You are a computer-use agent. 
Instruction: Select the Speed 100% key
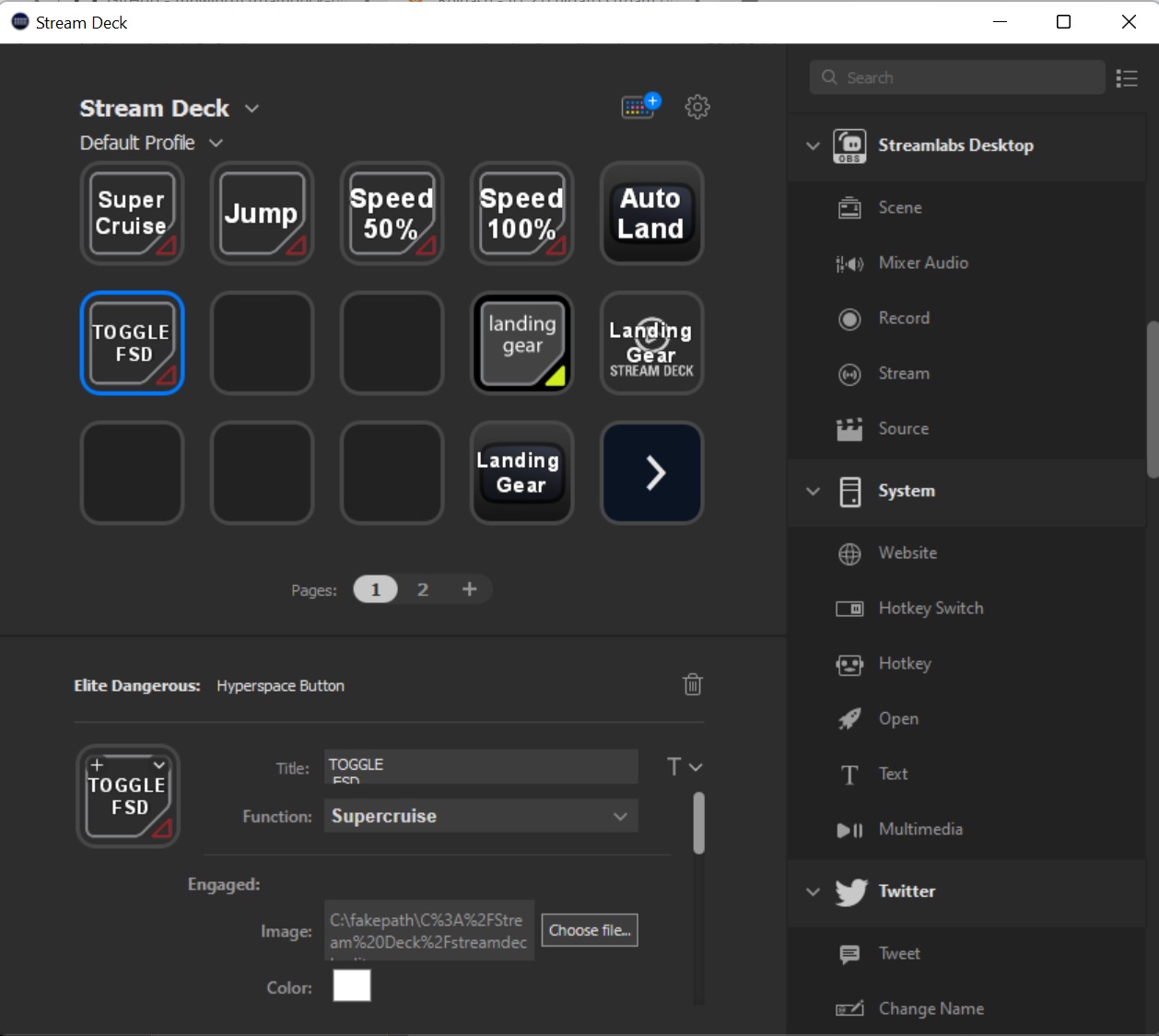point(521,213)
